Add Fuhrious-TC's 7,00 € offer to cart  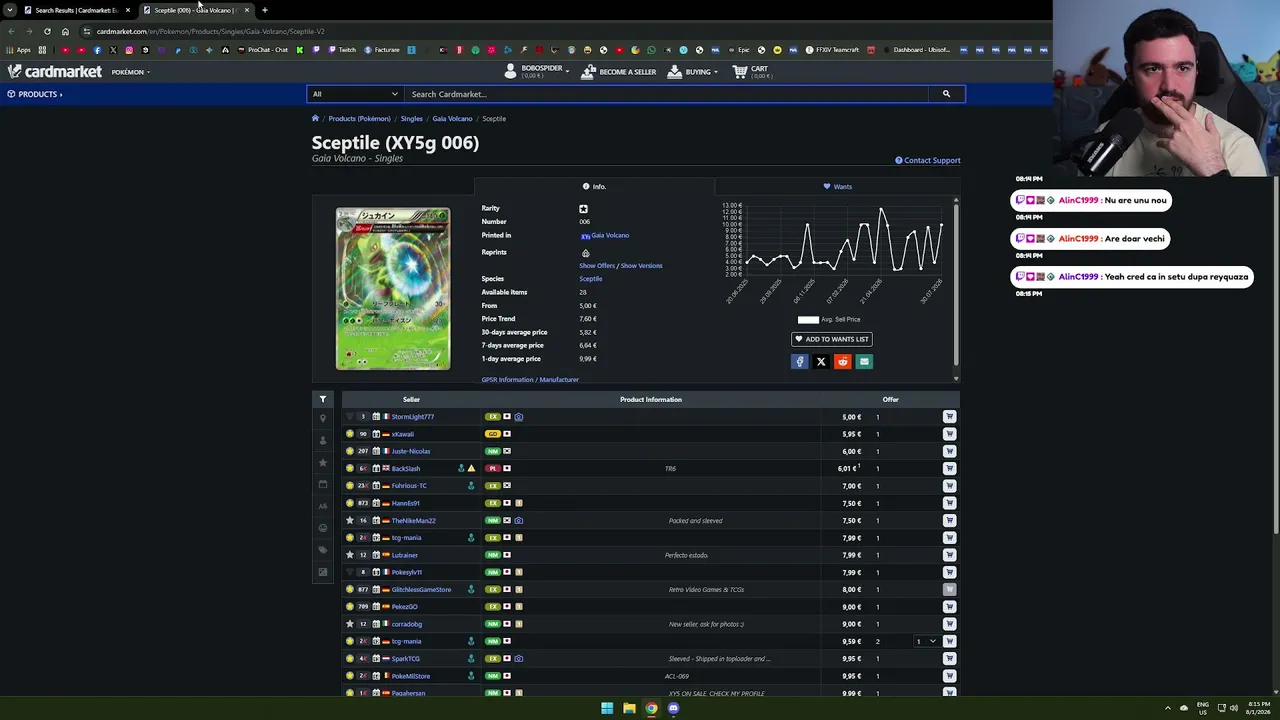tap(949, 486)
